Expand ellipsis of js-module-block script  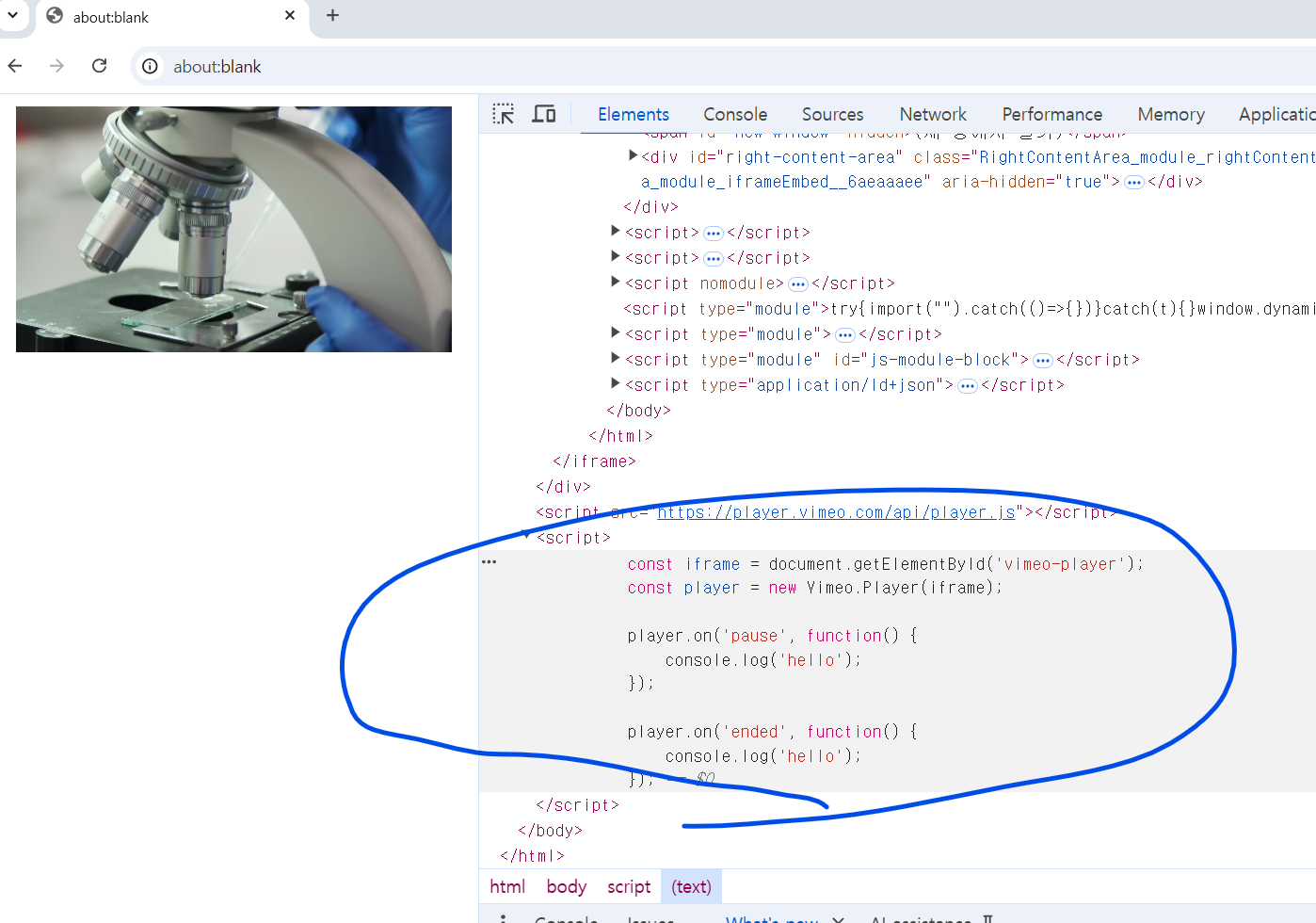1042,360
